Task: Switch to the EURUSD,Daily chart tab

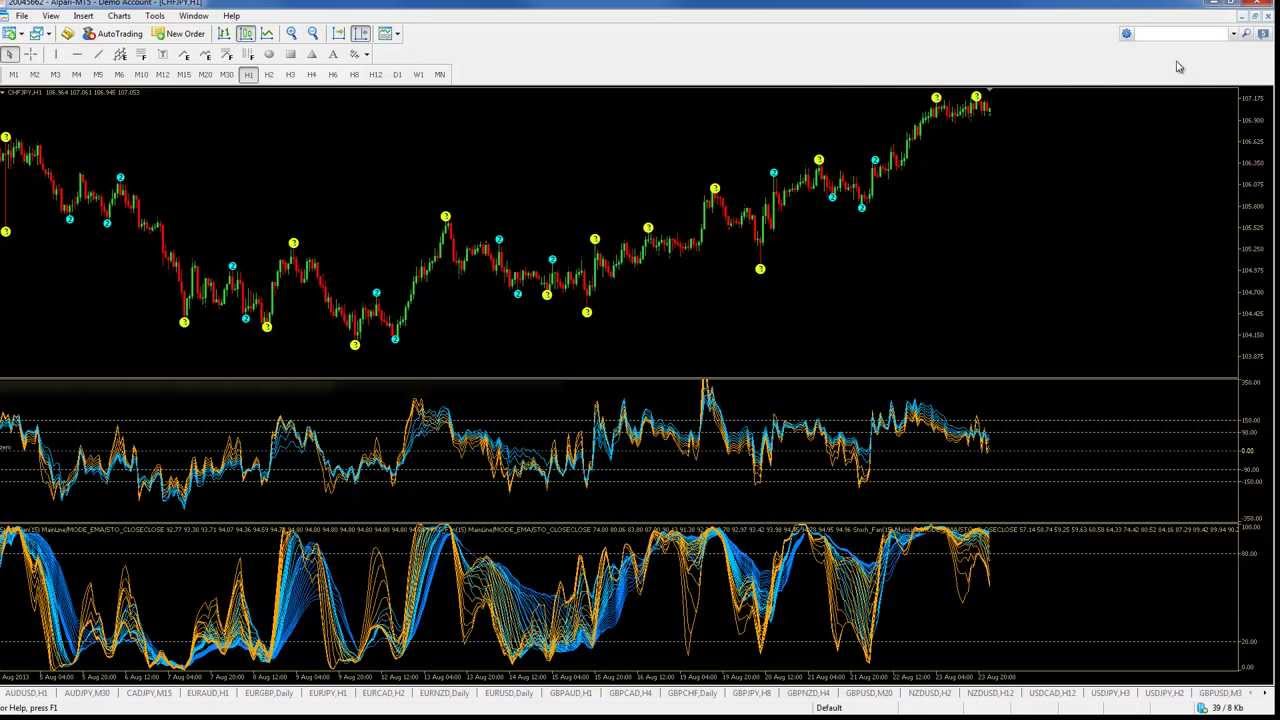Action: [x=508, y=693]
